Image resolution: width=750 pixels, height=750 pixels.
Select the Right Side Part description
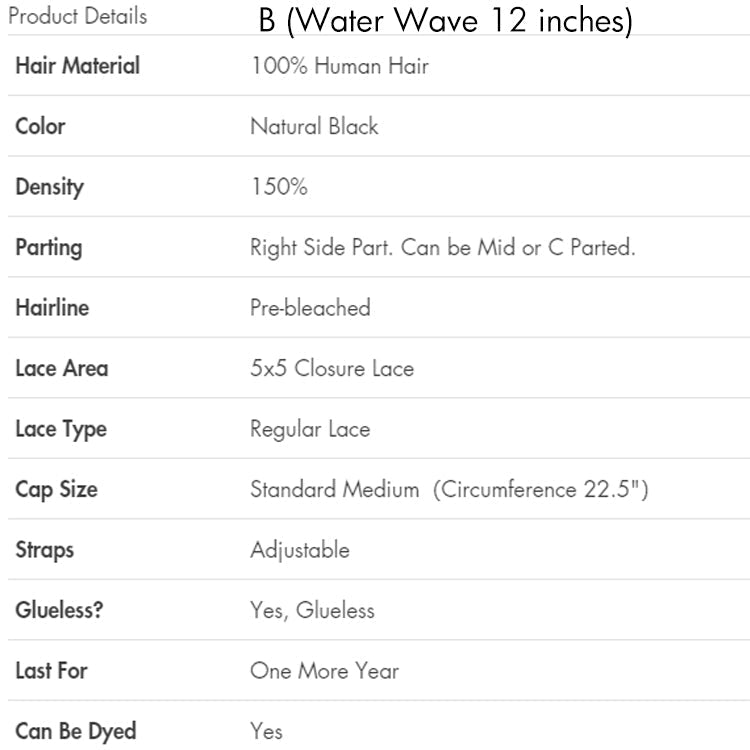coord(443,248)
